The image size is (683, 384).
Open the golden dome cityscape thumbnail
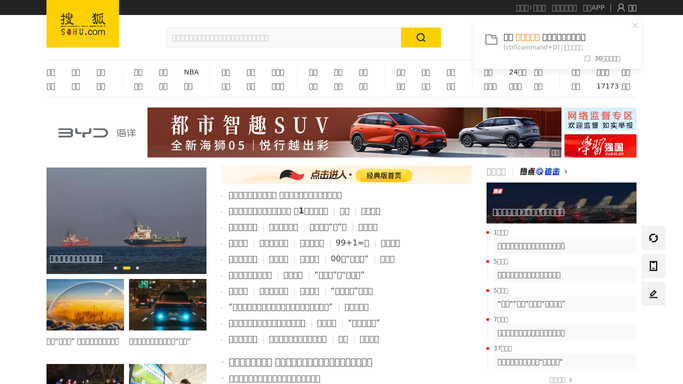coord(85,305)
